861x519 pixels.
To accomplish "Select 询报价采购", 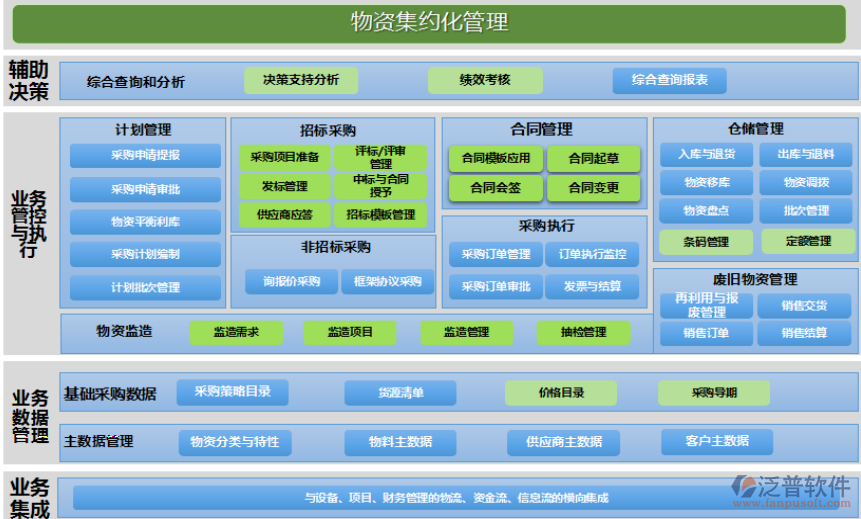I will [292, 282].
